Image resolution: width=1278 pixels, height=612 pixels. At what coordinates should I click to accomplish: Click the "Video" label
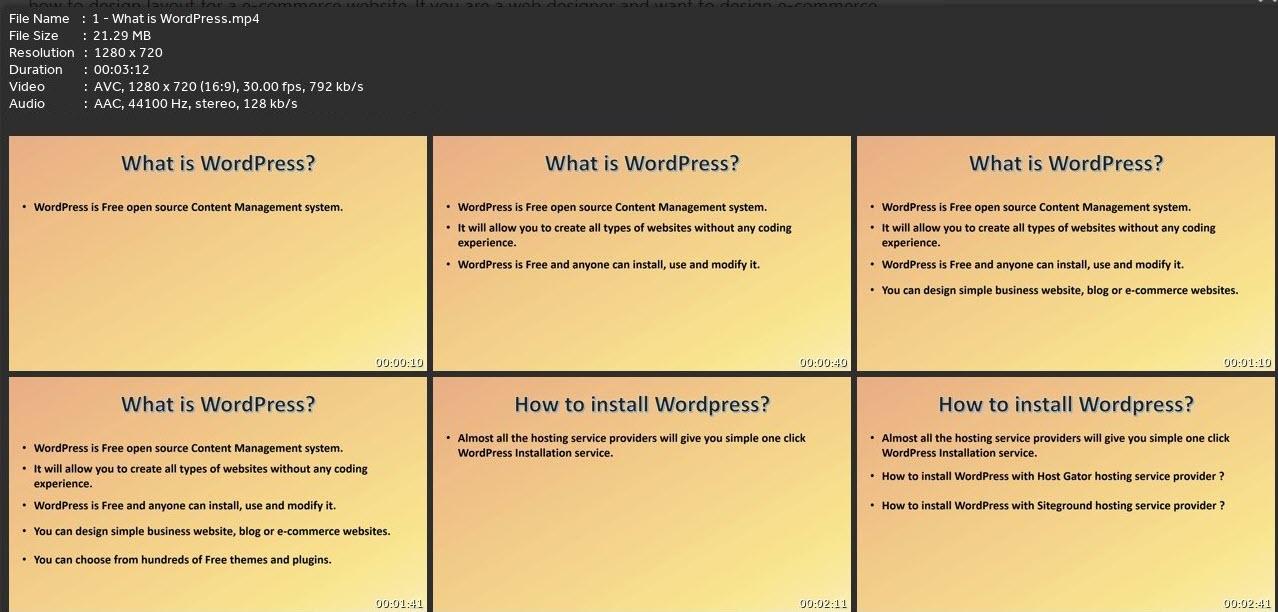point(27,86)
